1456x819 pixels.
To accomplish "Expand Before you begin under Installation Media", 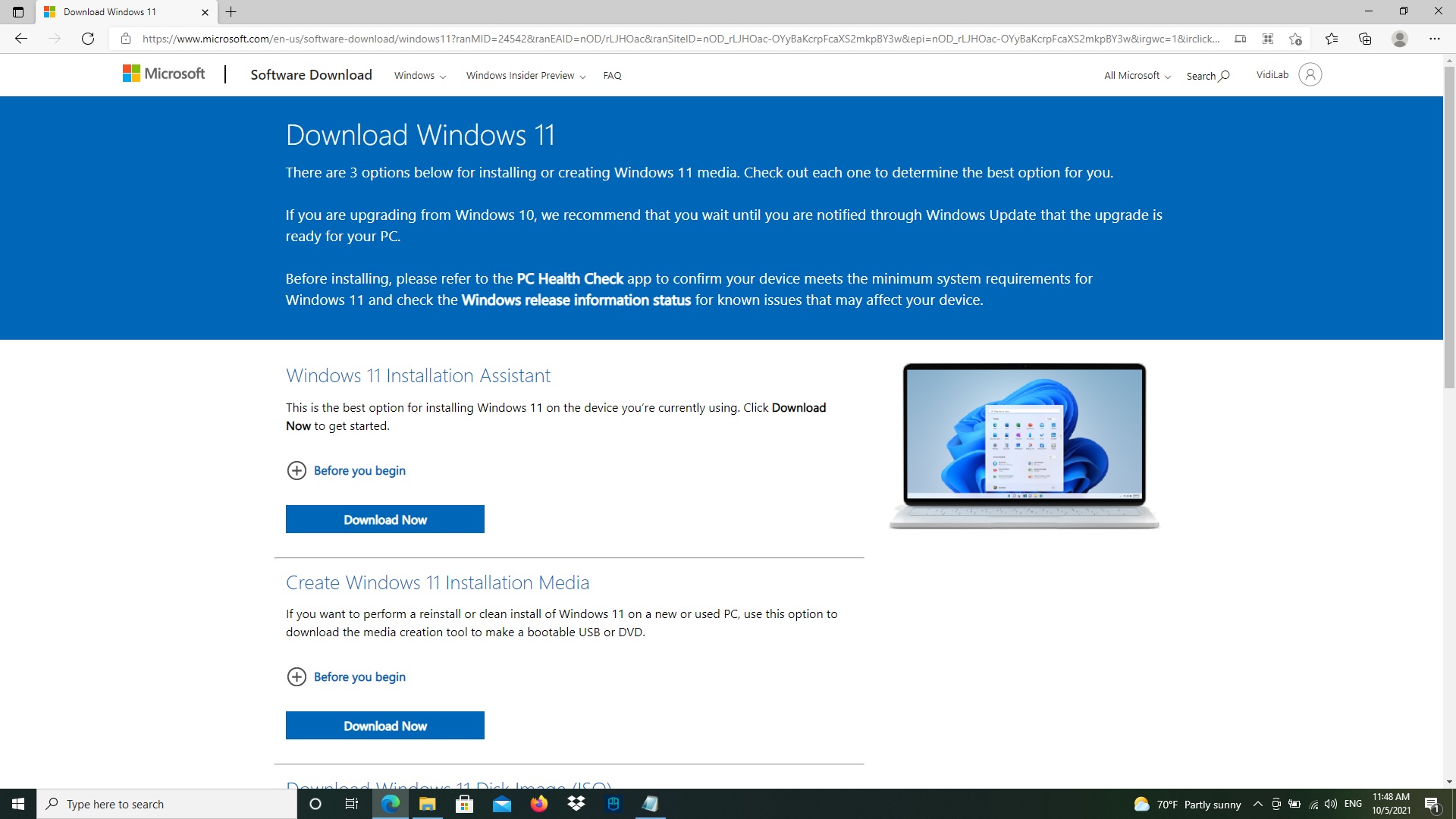I will click(346, 676).
